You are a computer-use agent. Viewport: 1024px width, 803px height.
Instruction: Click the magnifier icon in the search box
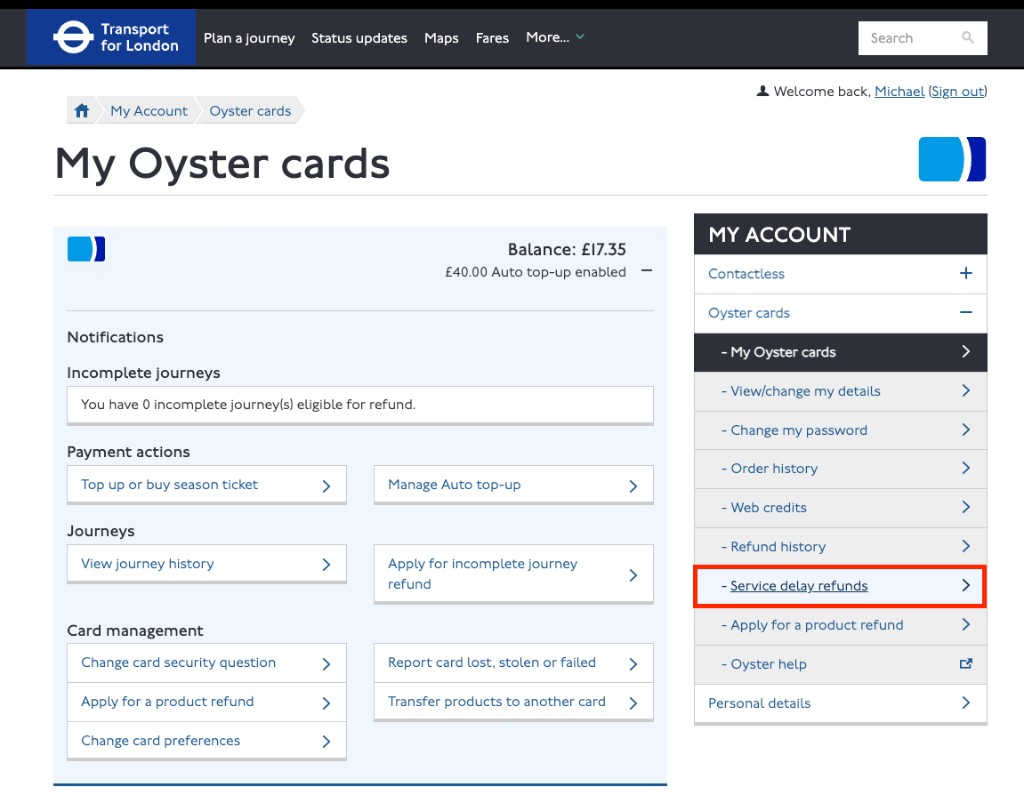point(967,38)
